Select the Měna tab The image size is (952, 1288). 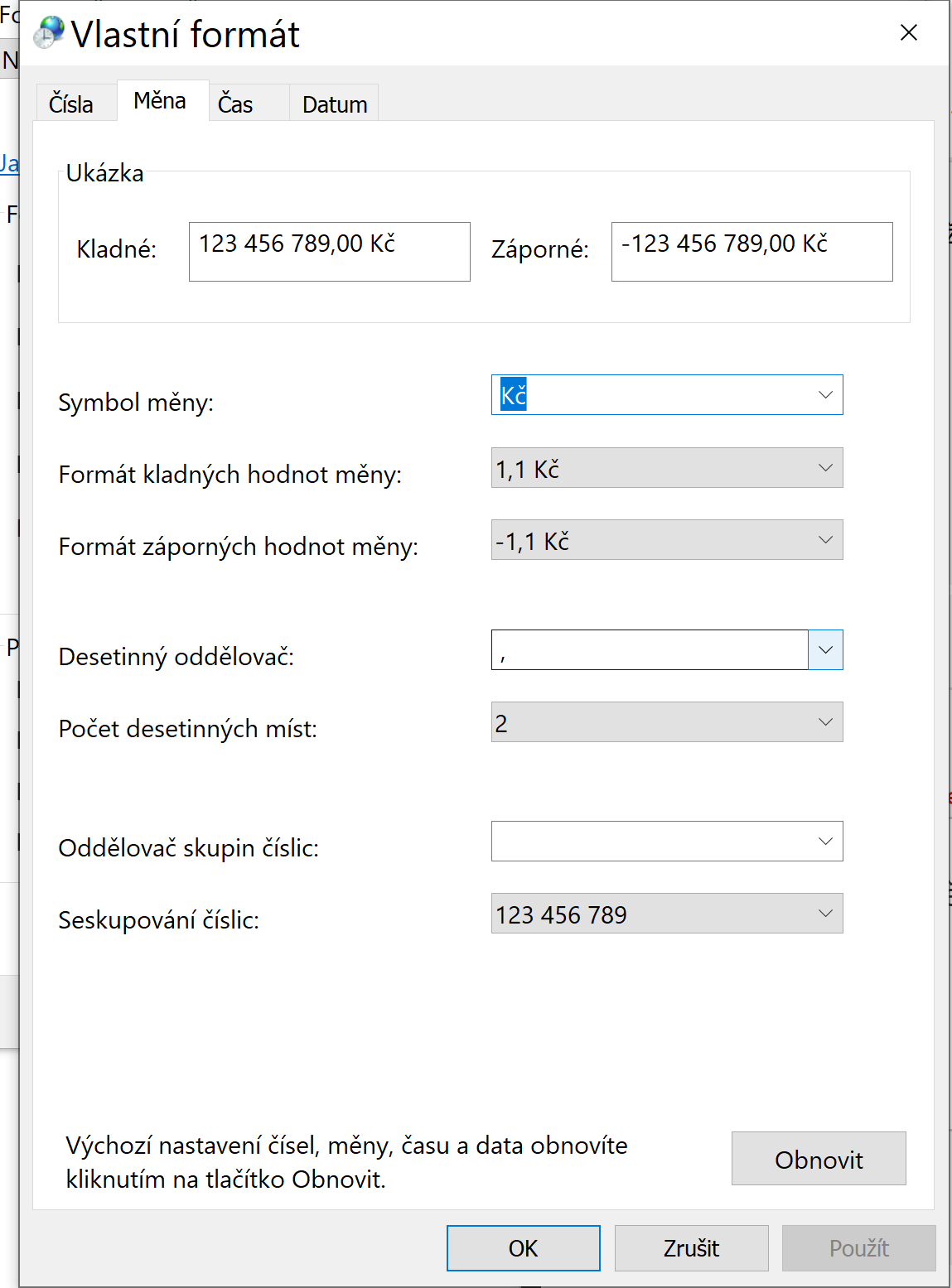160,101
